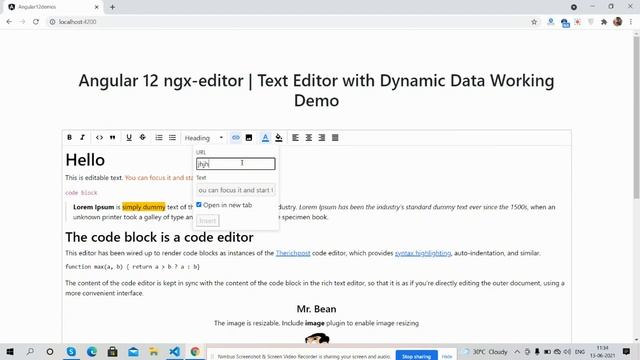Open Microsoft Edge from taskbar
The height and width of the screenshot is (360, 640).
tap(92, 351)
